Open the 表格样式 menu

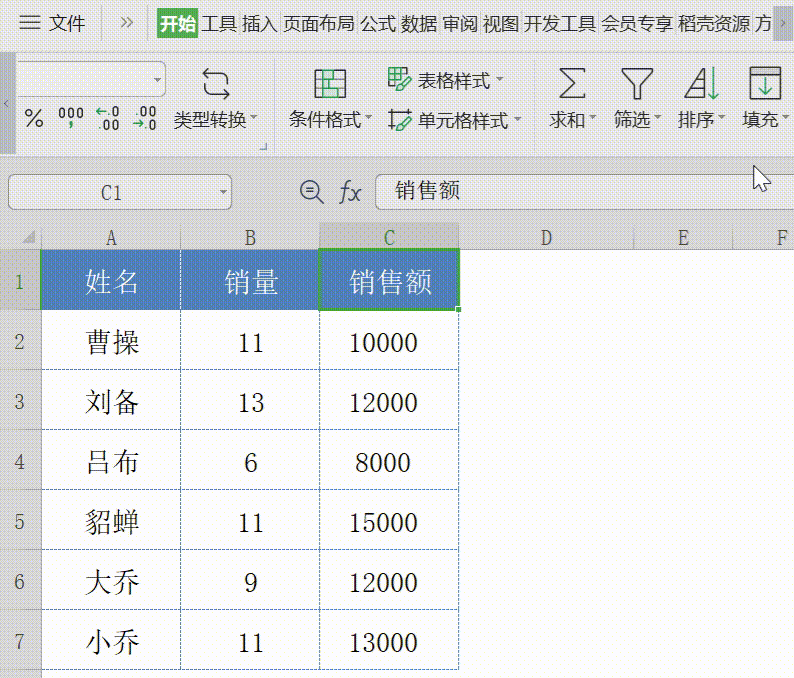click(x=446, y=79)
